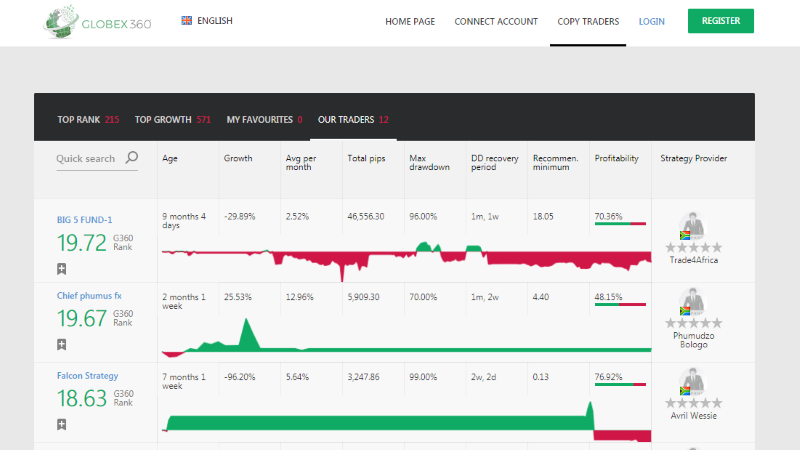Screen dimensions: 800x450
Task: Switch to the Top Rank tab
Action: [88, 119]
